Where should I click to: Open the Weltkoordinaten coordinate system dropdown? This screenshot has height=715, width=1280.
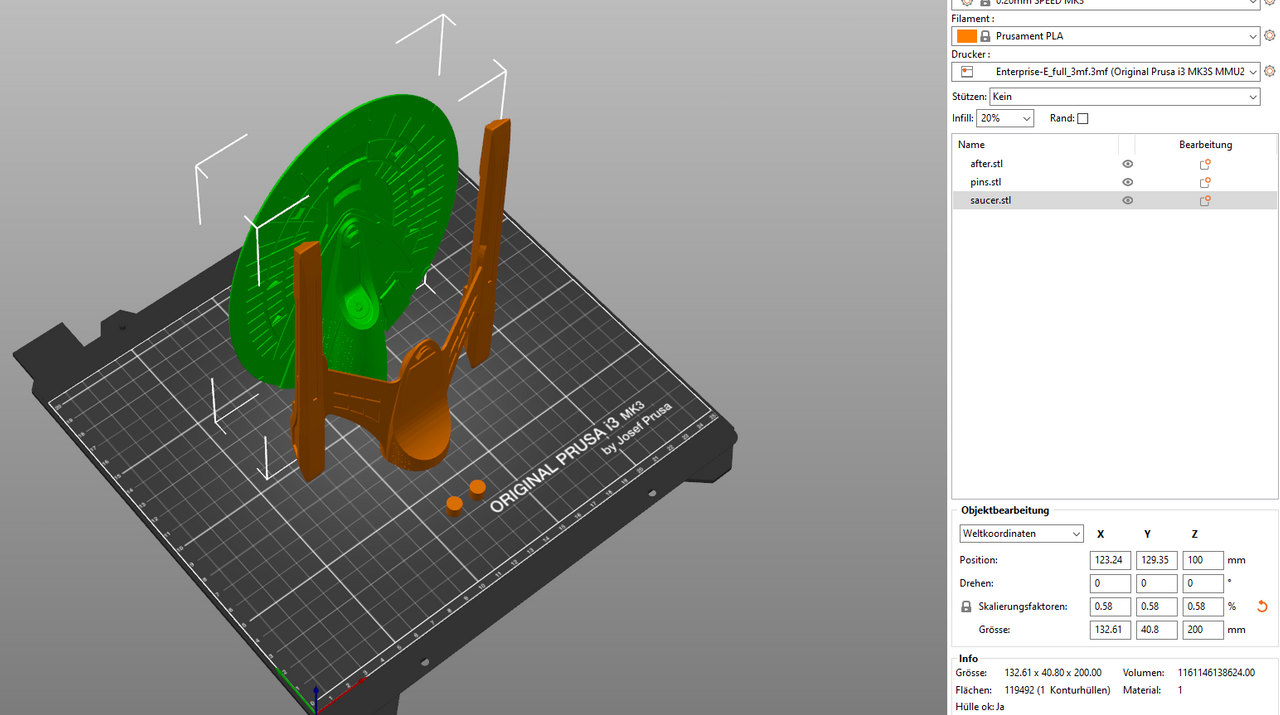pyautogui.click(x=1021, y=534)
